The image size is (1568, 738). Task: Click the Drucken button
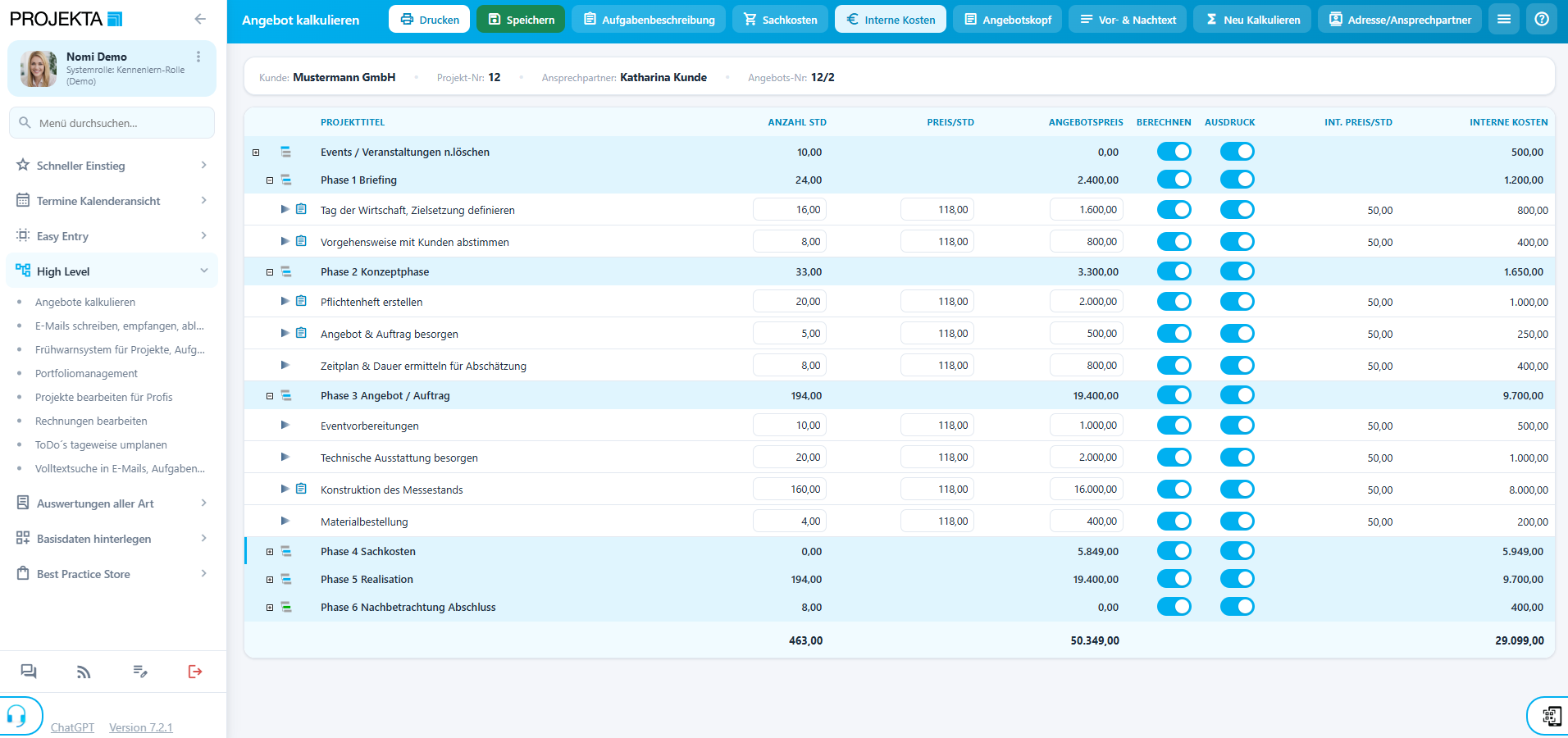429,19
